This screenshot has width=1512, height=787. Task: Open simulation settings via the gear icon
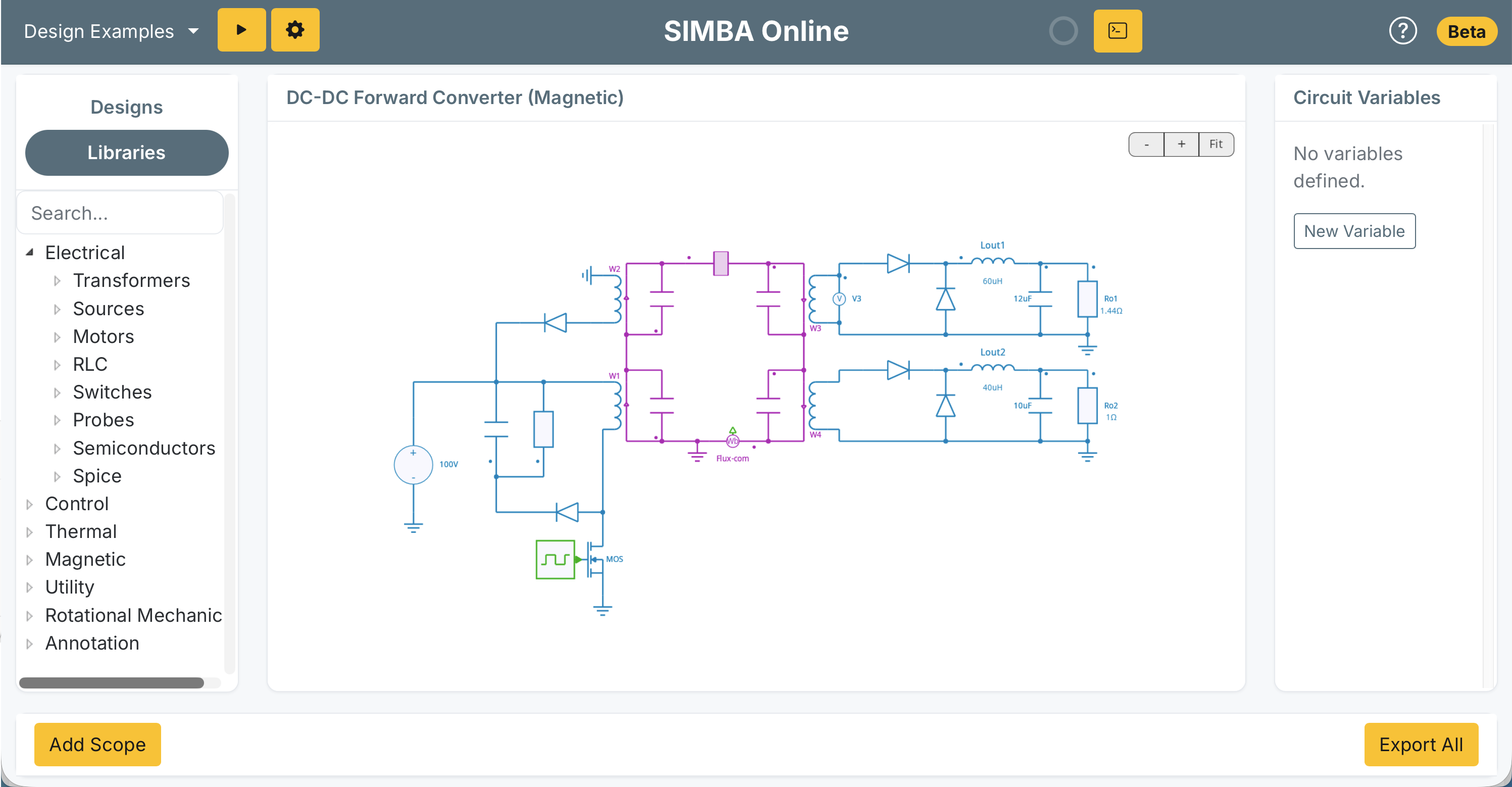click(295, 30)
